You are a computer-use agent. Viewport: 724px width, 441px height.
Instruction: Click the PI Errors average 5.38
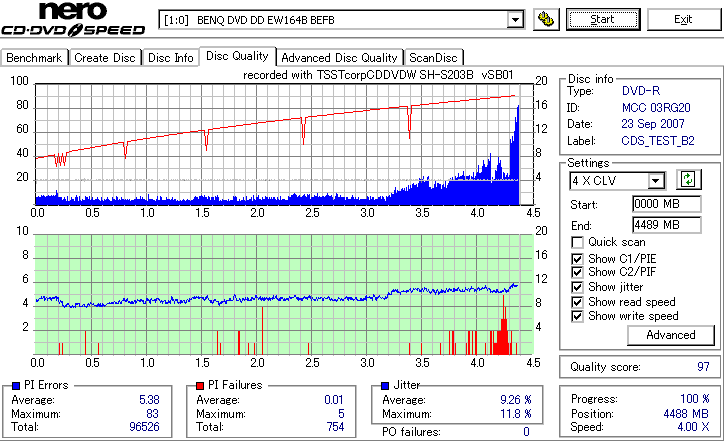coord(149,400)
